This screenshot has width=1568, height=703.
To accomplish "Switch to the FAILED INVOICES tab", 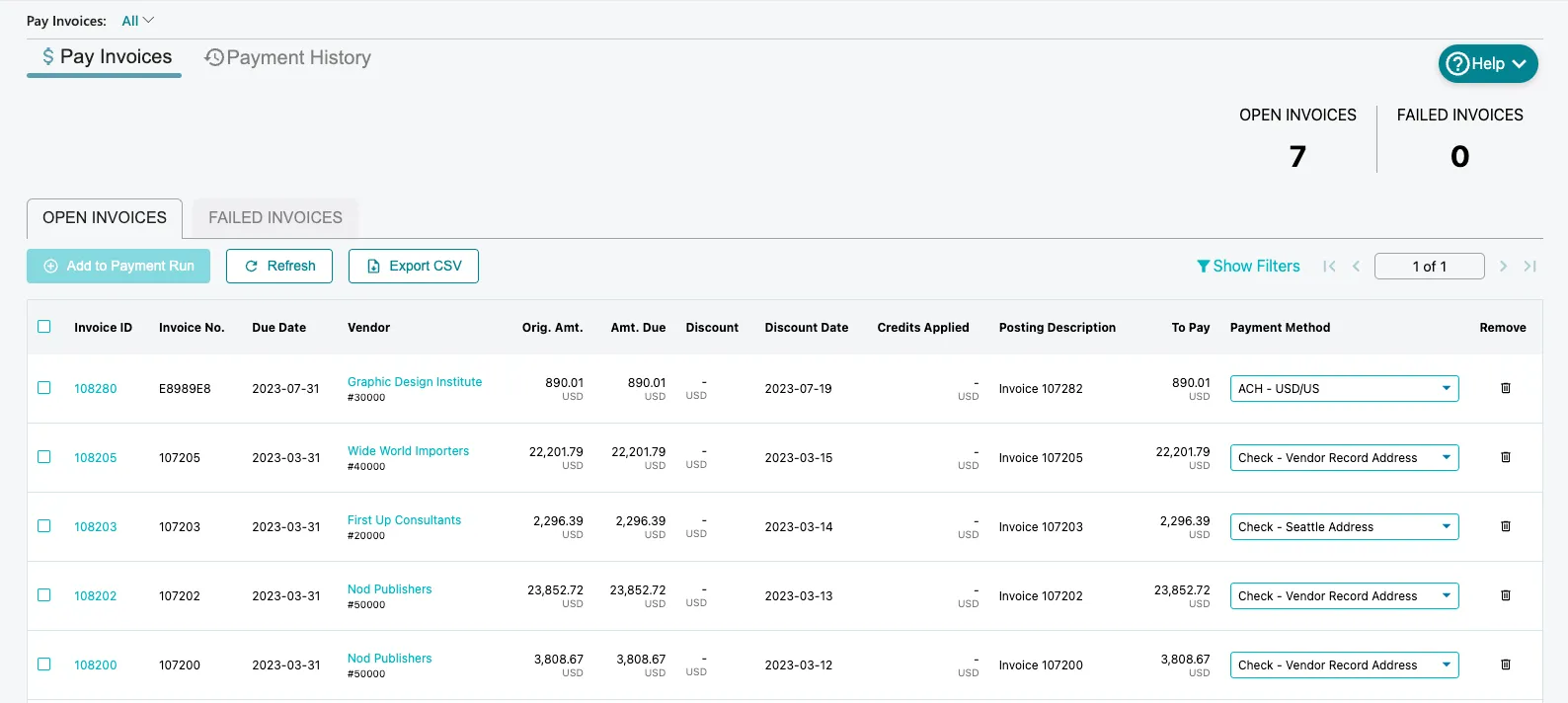I will click(275, 218).
